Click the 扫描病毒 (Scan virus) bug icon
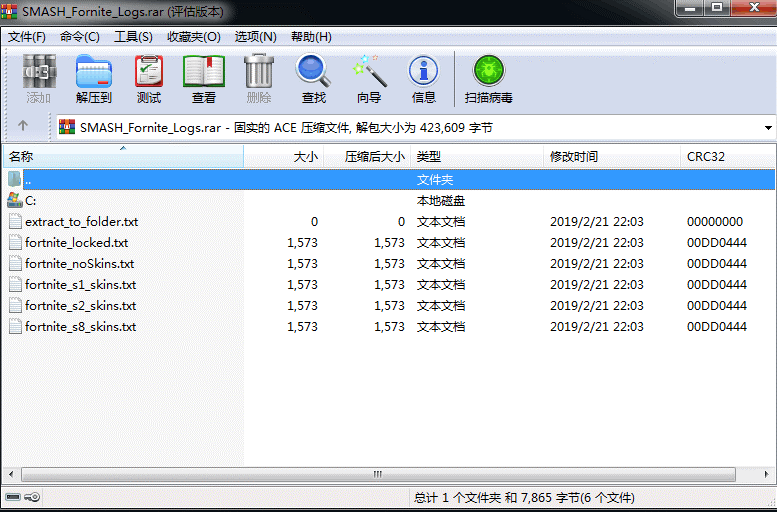This screenshot has height=512, width=777. (x=489, y=71)
